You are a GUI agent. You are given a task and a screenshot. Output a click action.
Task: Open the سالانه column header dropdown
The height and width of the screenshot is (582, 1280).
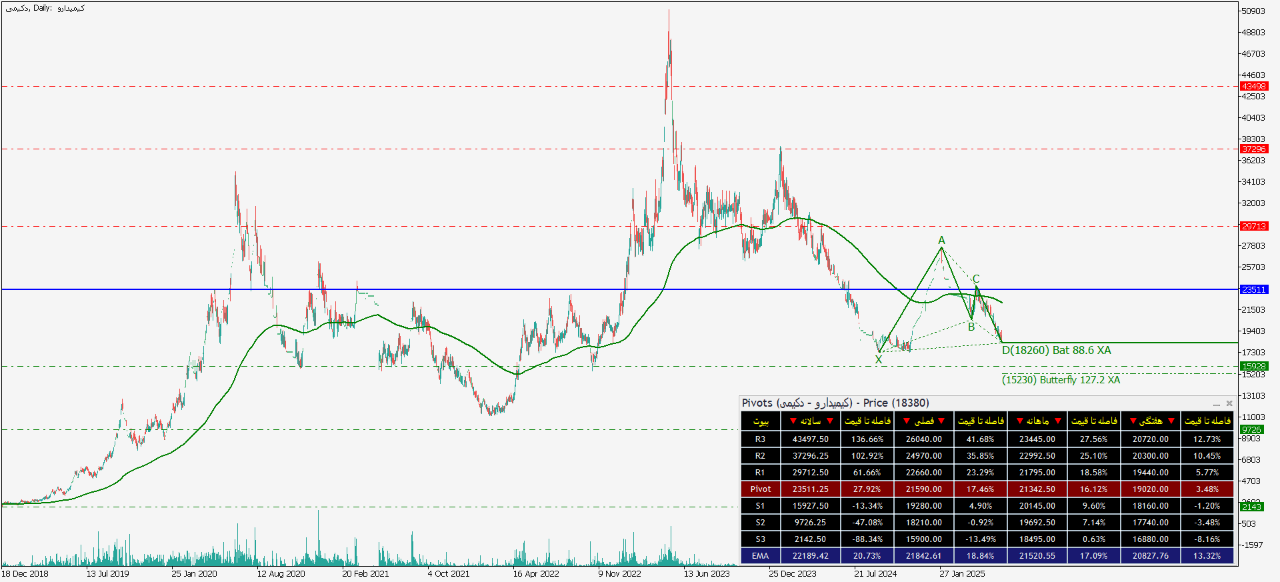tap(811, 421)
